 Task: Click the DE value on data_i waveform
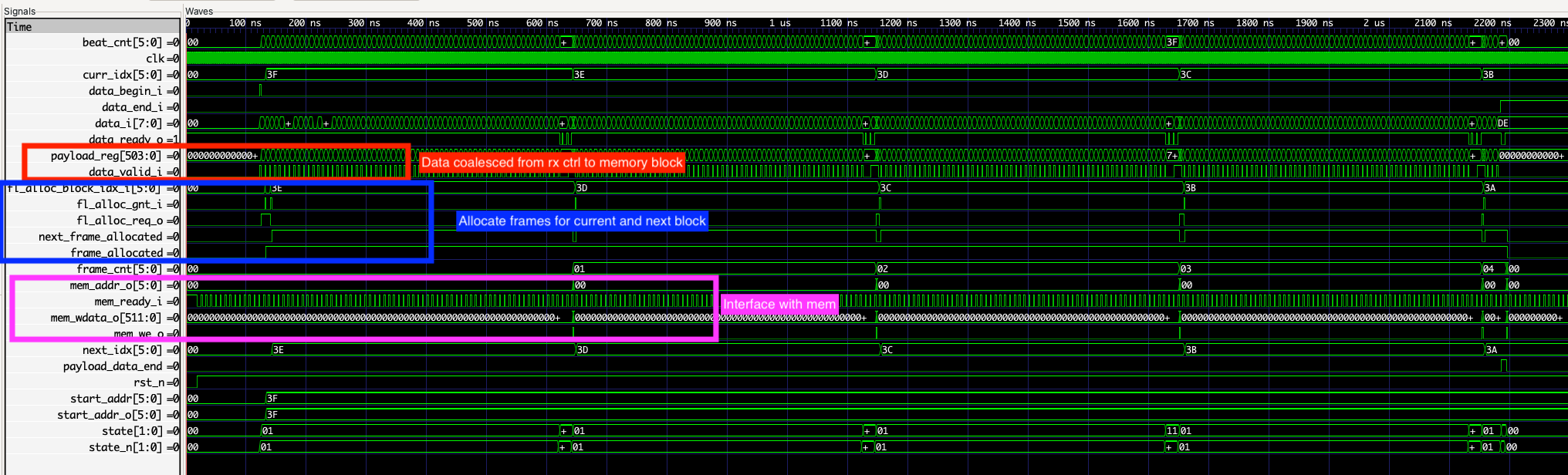pyautogui.click(x=1502, y=123)
